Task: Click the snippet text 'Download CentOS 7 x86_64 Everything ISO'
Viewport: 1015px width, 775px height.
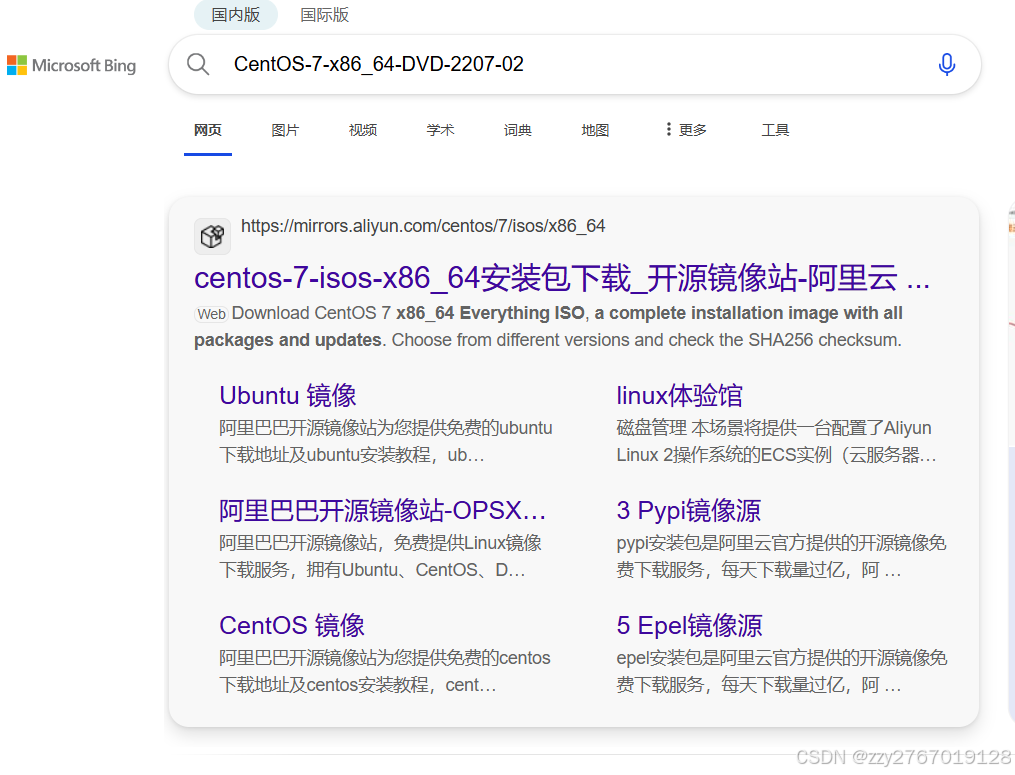Action: 408,313
